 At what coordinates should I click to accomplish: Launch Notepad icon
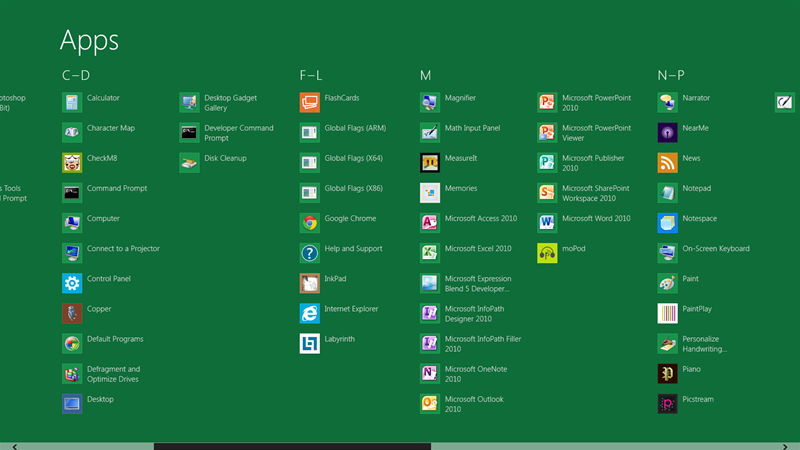(x=667, y=193)
